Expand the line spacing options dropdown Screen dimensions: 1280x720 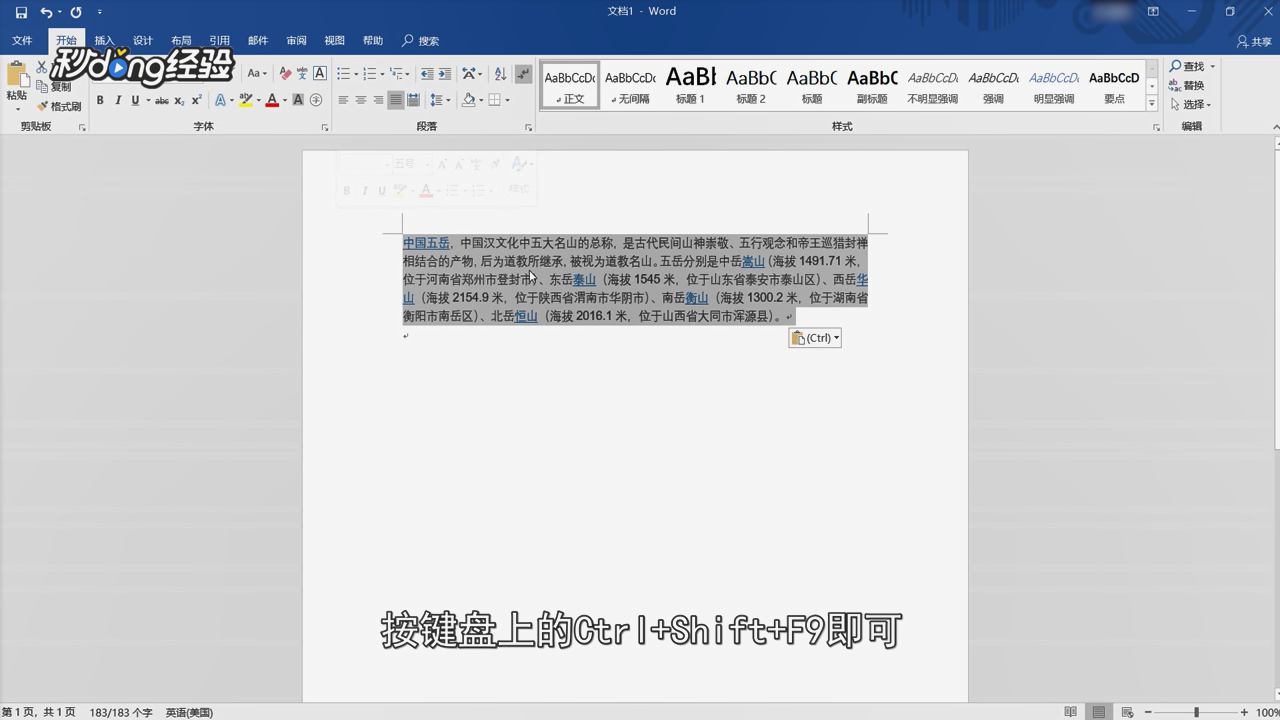[446, 99]
